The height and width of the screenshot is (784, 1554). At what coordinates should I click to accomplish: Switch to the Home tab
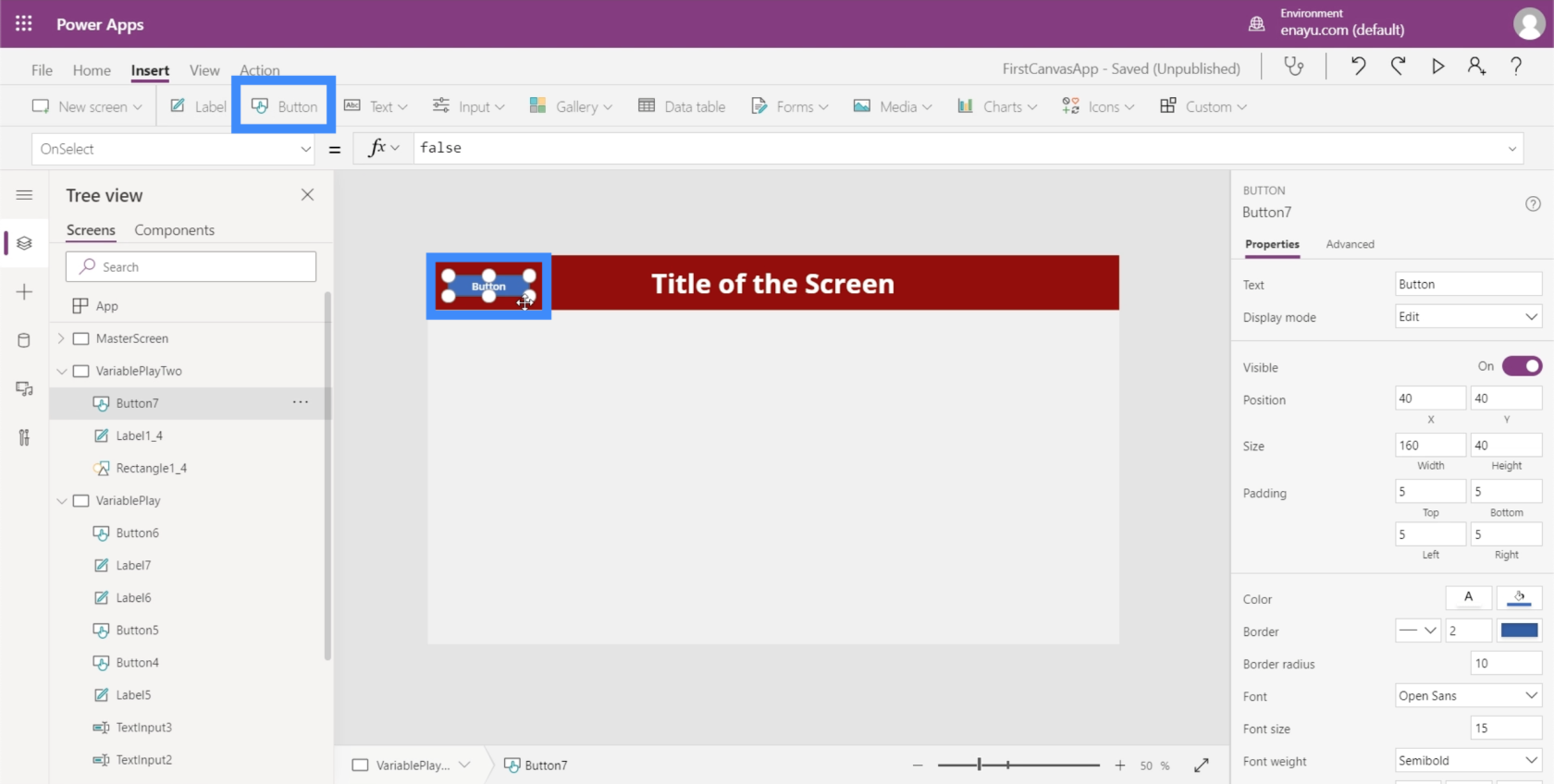92,69
